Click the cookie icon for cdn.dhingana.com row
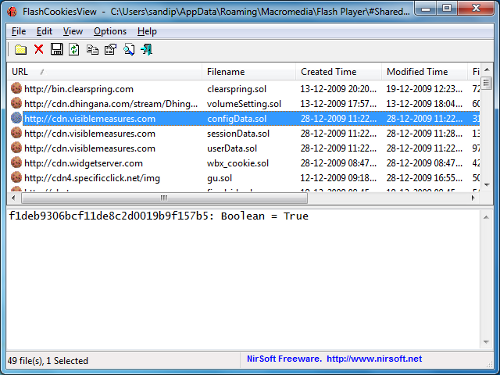Screen dimensions: 500x375 [16, 103]
